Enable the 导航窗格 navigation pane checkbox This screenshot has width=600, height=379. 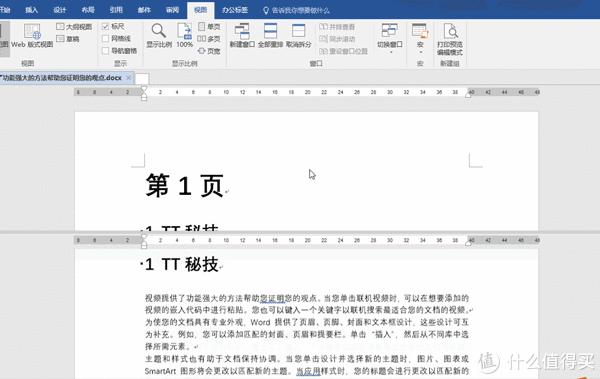click(x=106, y=51)
